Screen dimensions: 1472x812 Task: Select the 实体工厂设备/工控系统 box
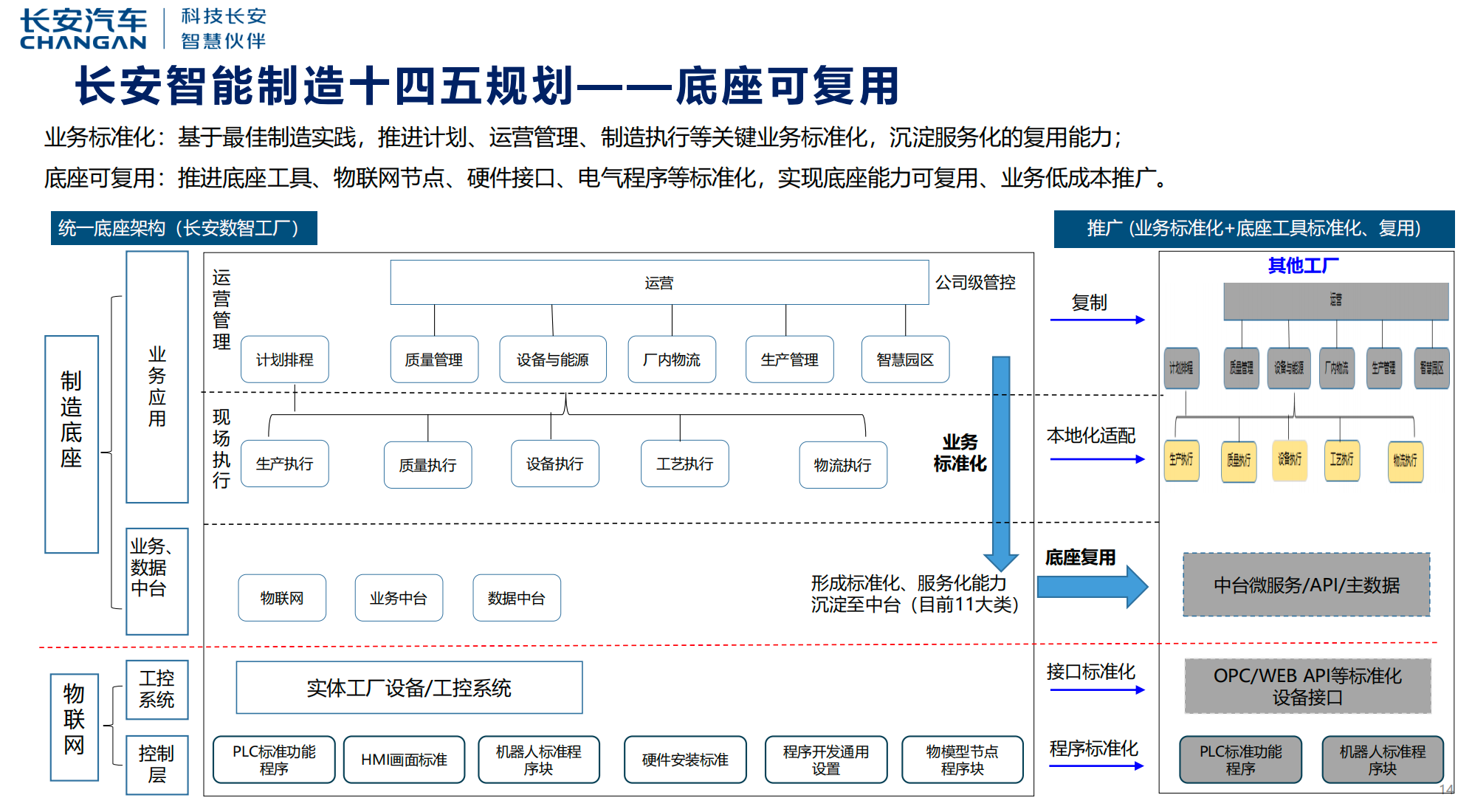click(x=409, y=688)
